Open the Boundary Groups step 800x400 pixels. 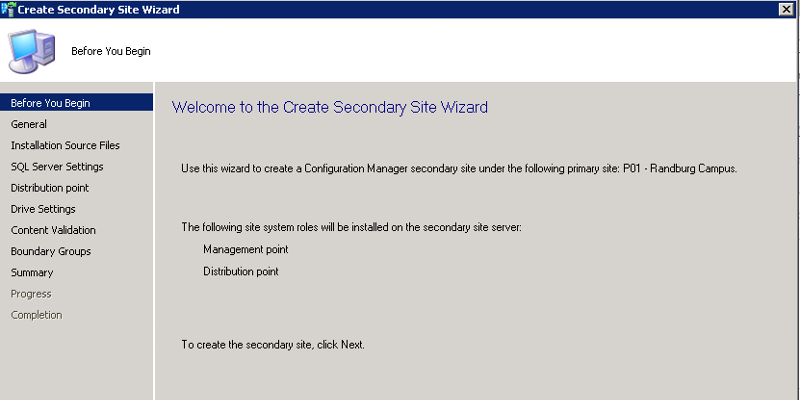tap(51, 252)
